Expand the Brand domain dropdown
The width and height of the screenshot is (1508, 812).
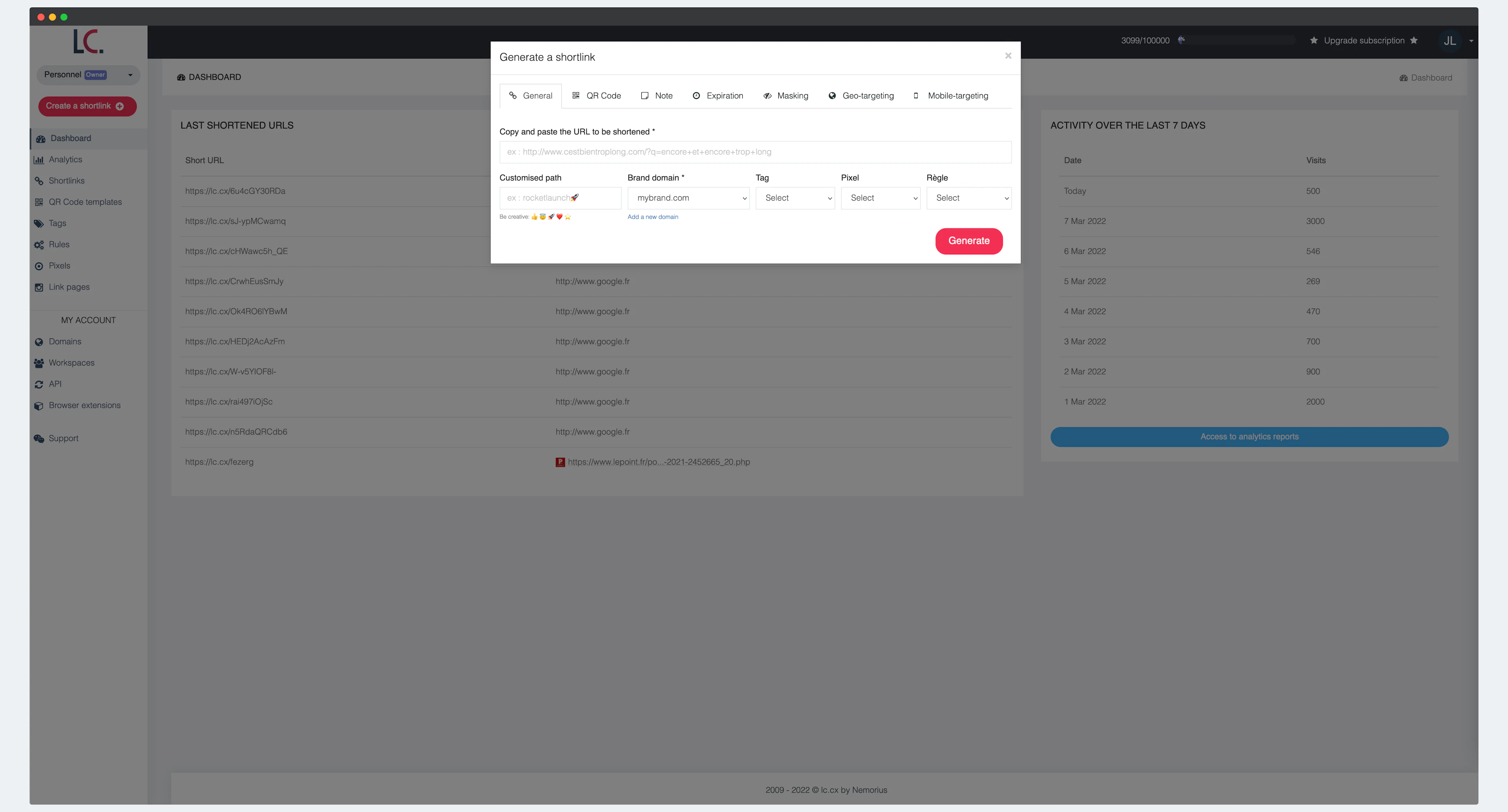pyautogui.click(x=688, y=198)
